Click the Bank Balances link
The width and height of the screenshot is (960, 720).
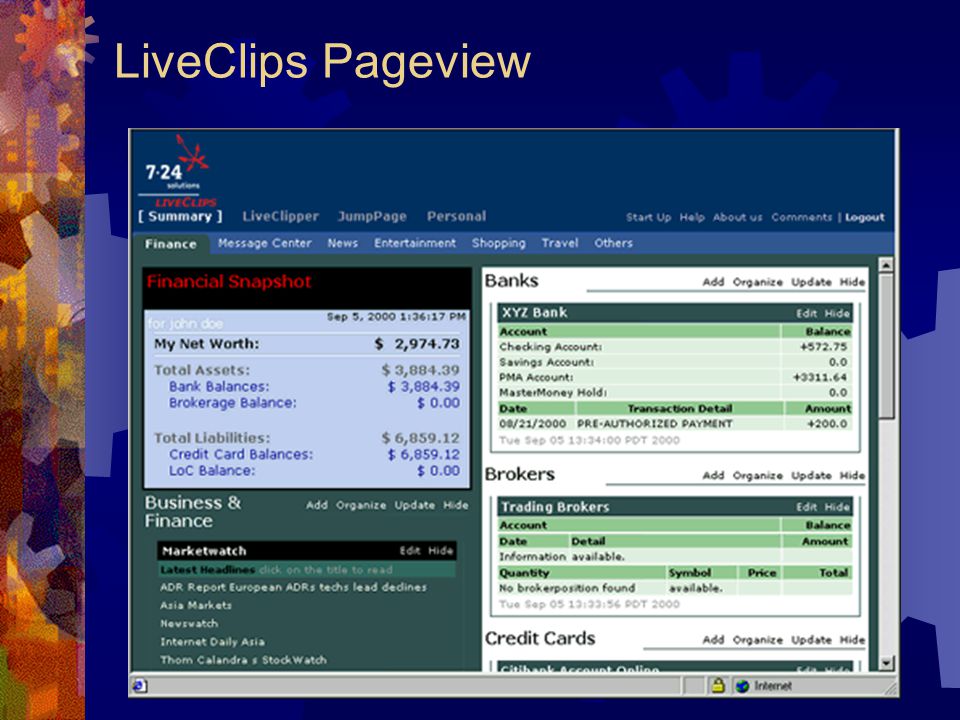[219, 387]
